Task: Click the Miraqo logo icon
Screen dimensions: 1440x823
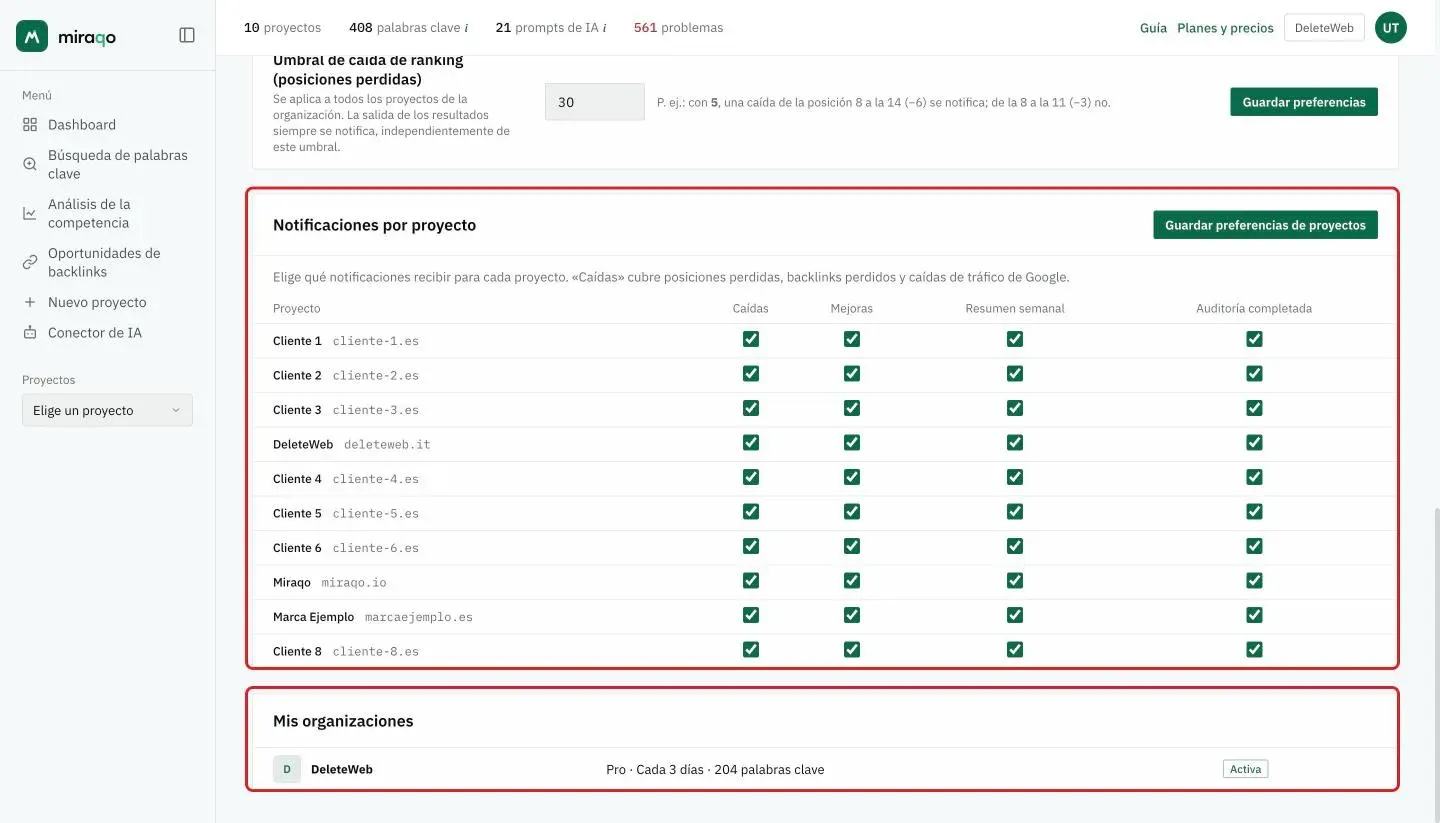Action: [x=32, y=36]
